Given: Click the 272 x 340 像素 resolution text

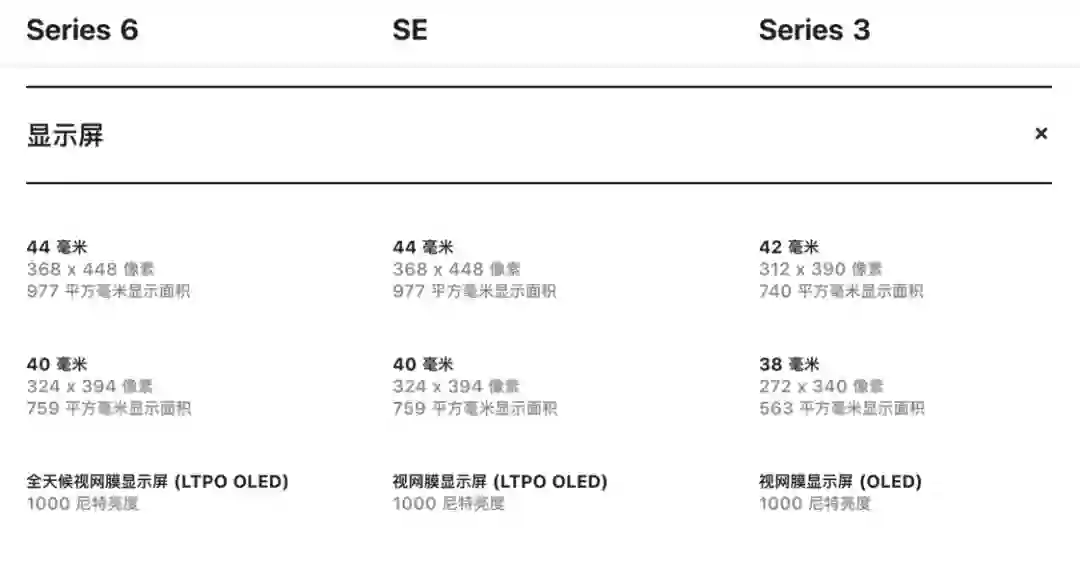Looking at the screenshot, I should click(x=821, y=386).
